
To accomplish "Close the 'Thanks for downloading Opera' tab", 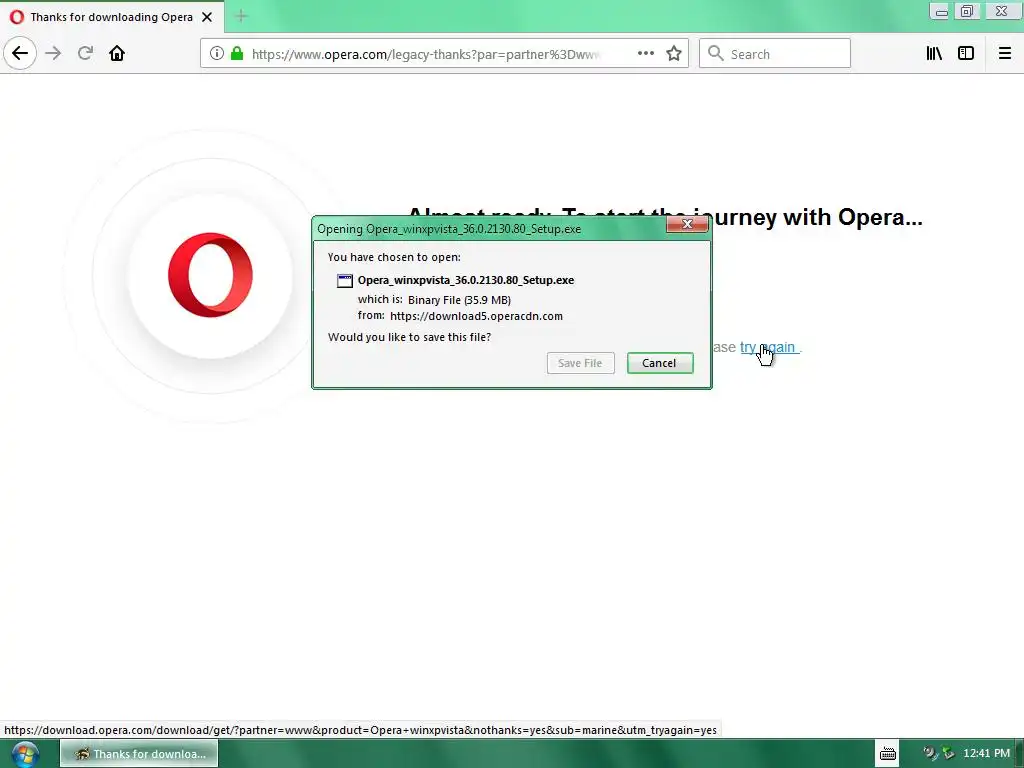I will (207, 17).
